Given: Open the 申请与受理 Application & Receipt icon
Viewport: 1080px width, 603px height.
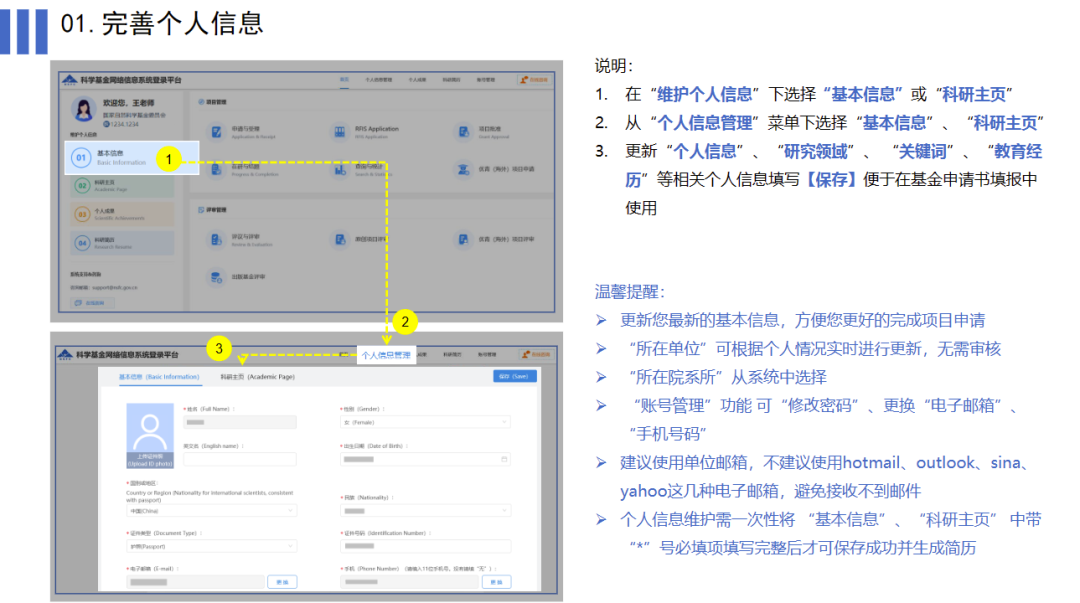Looking at the screenshot, I should click(x=216, y=132).
